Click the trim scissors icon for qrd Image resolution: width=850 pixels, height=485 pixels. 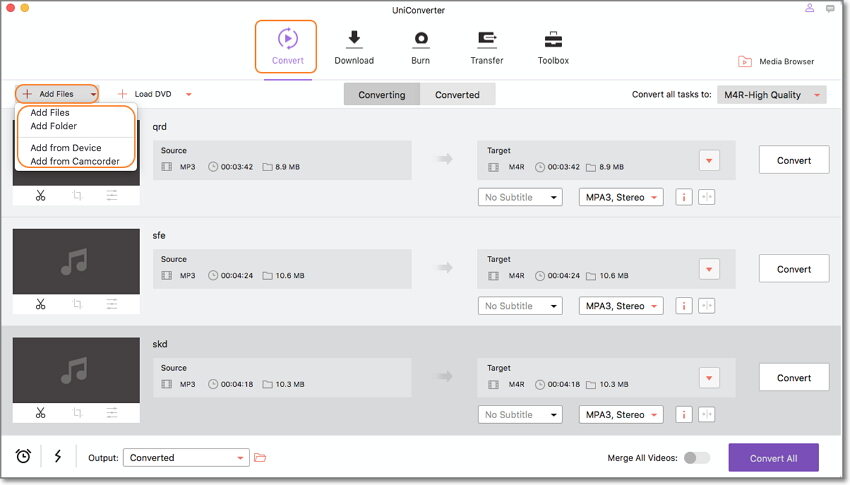click(41, 196)
